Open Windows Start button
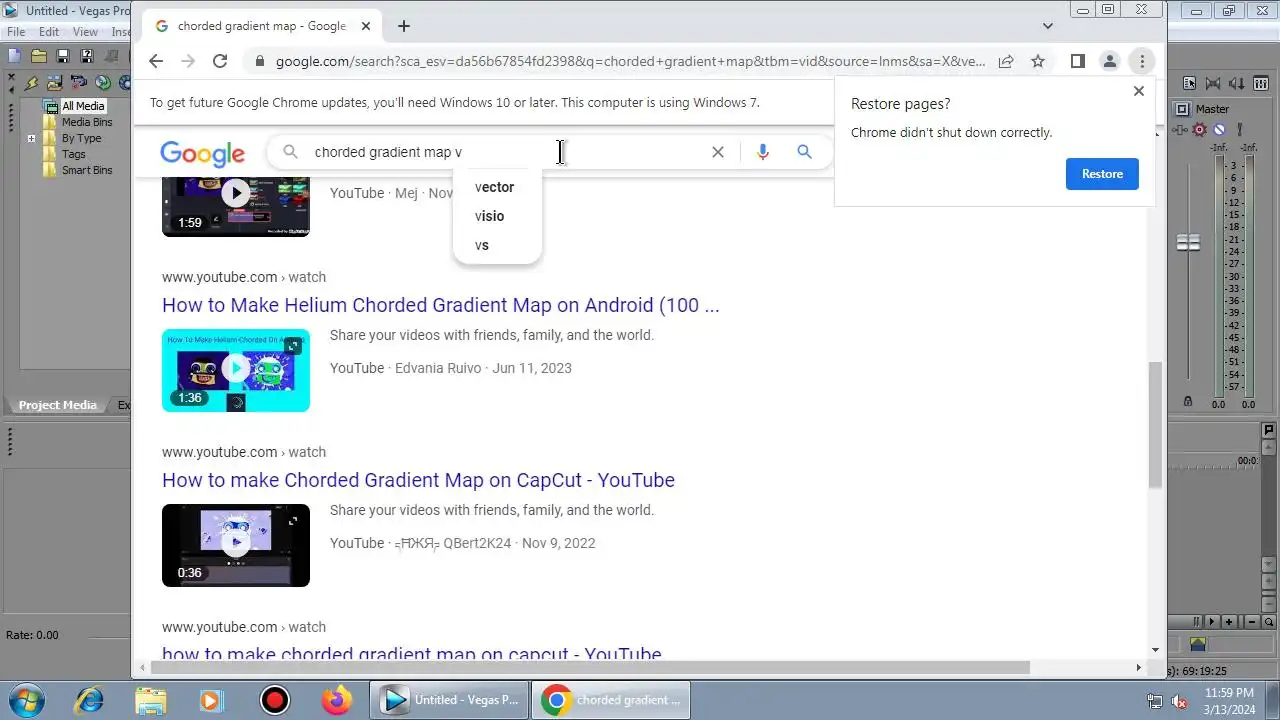The image size is (1280, 720). point(24,700)
